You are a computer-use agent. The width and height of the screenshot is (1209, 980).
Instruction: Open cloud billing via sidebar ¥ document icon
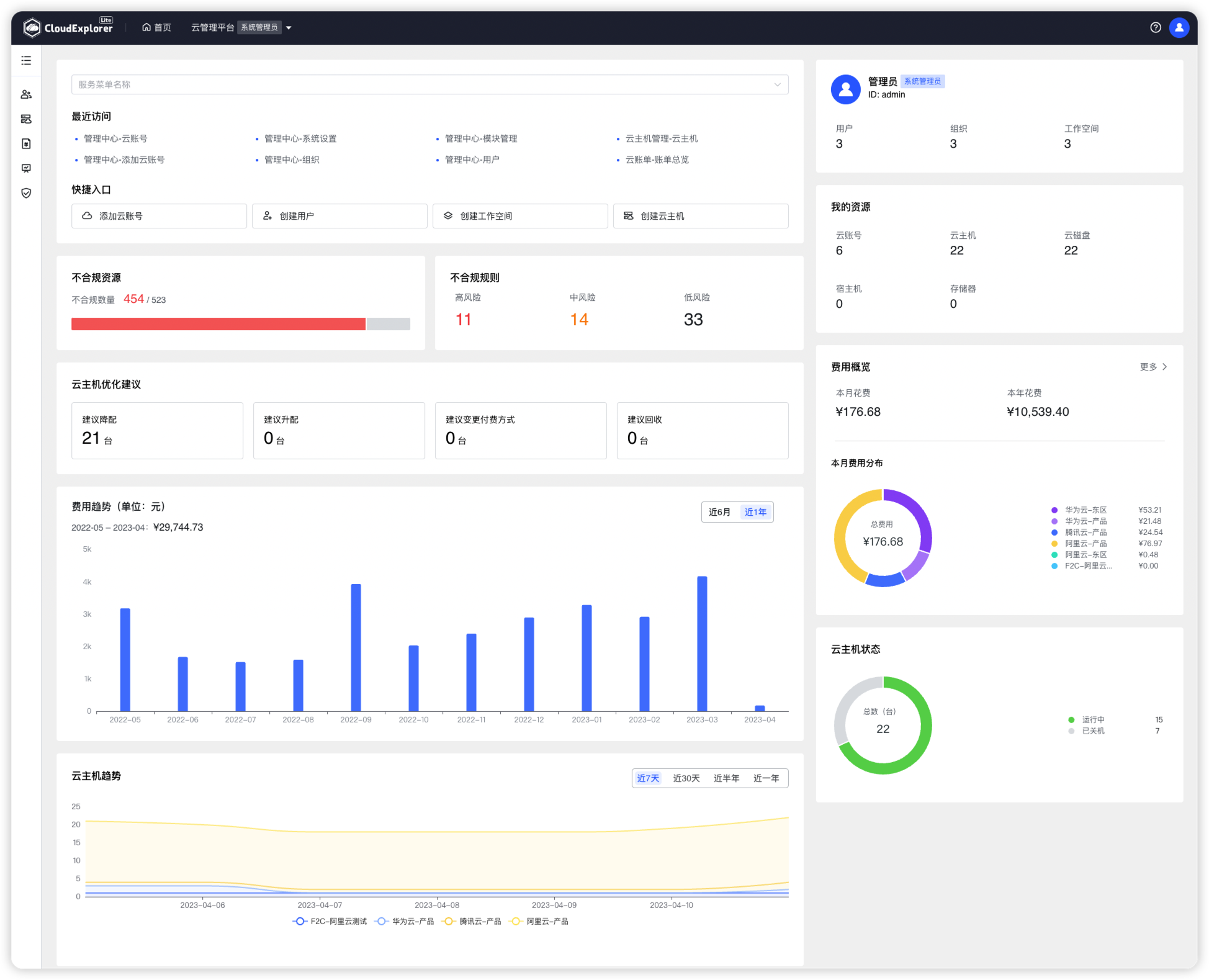pos(26,143)
